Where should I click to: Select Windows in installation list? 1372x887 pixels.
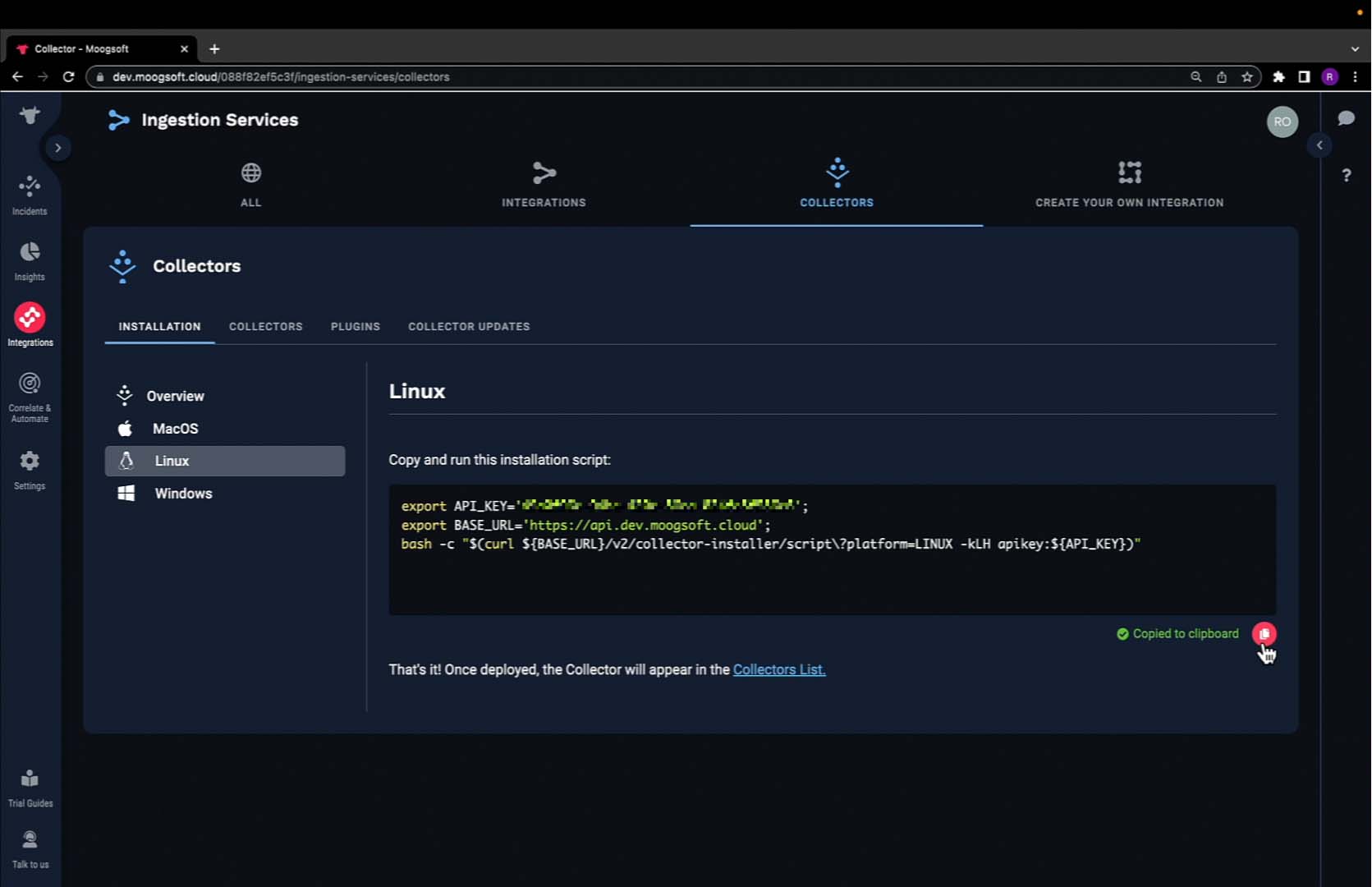tap(225, 494)
